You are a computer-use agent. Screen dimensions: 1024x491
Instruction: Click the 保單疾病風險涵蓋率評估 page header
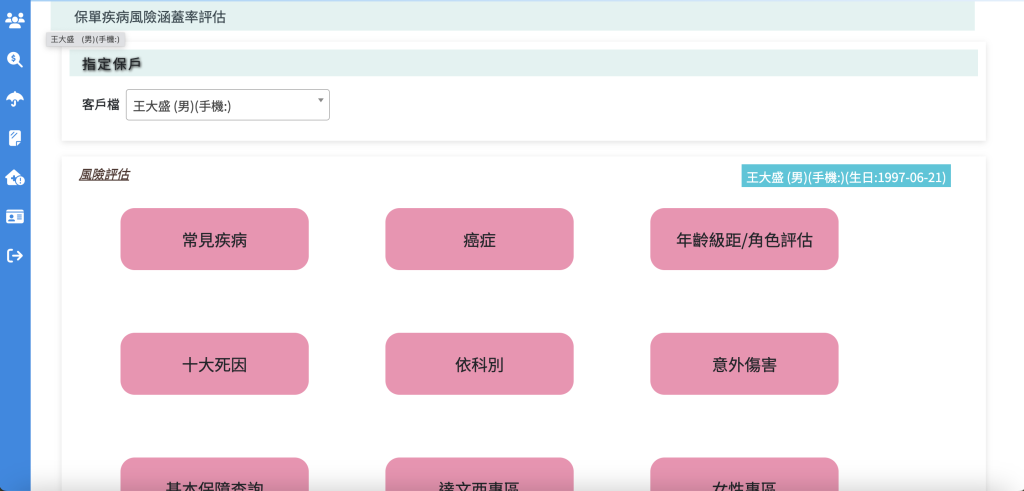click(x=150, y=16)
